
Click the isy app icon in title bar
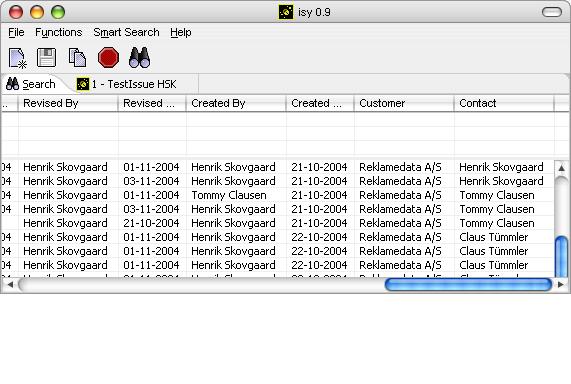tap(286, 12)
